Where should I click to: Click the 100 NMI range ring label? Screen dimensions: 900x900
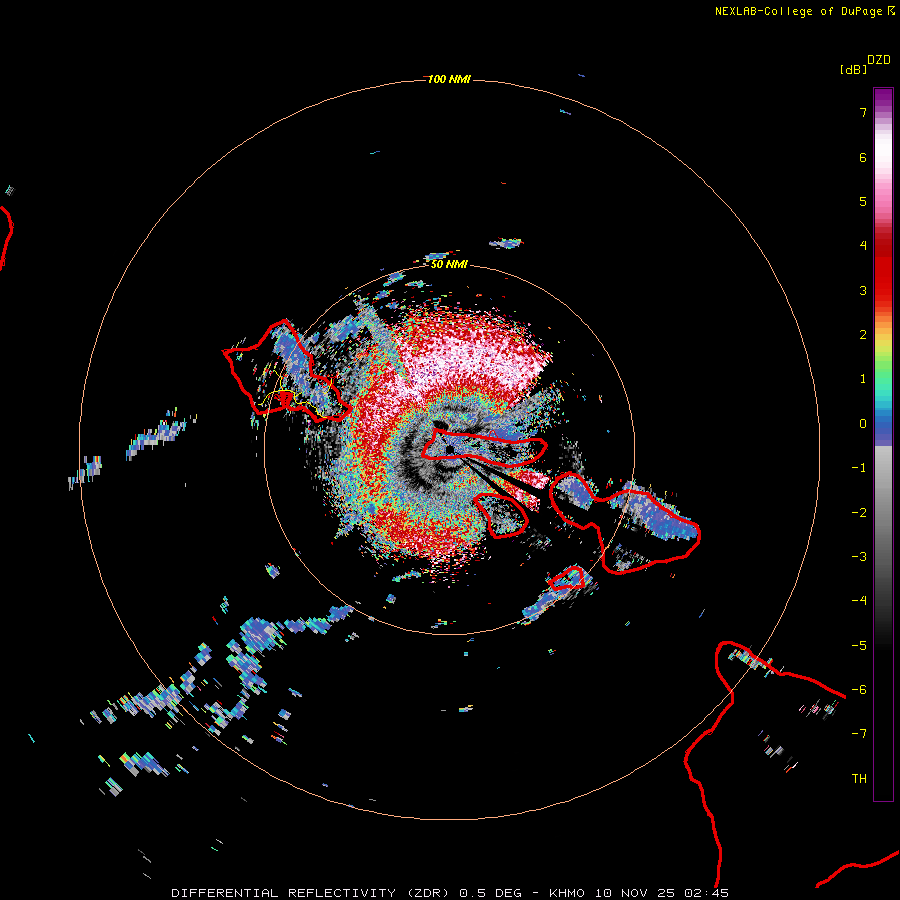[x=449, y=79]
